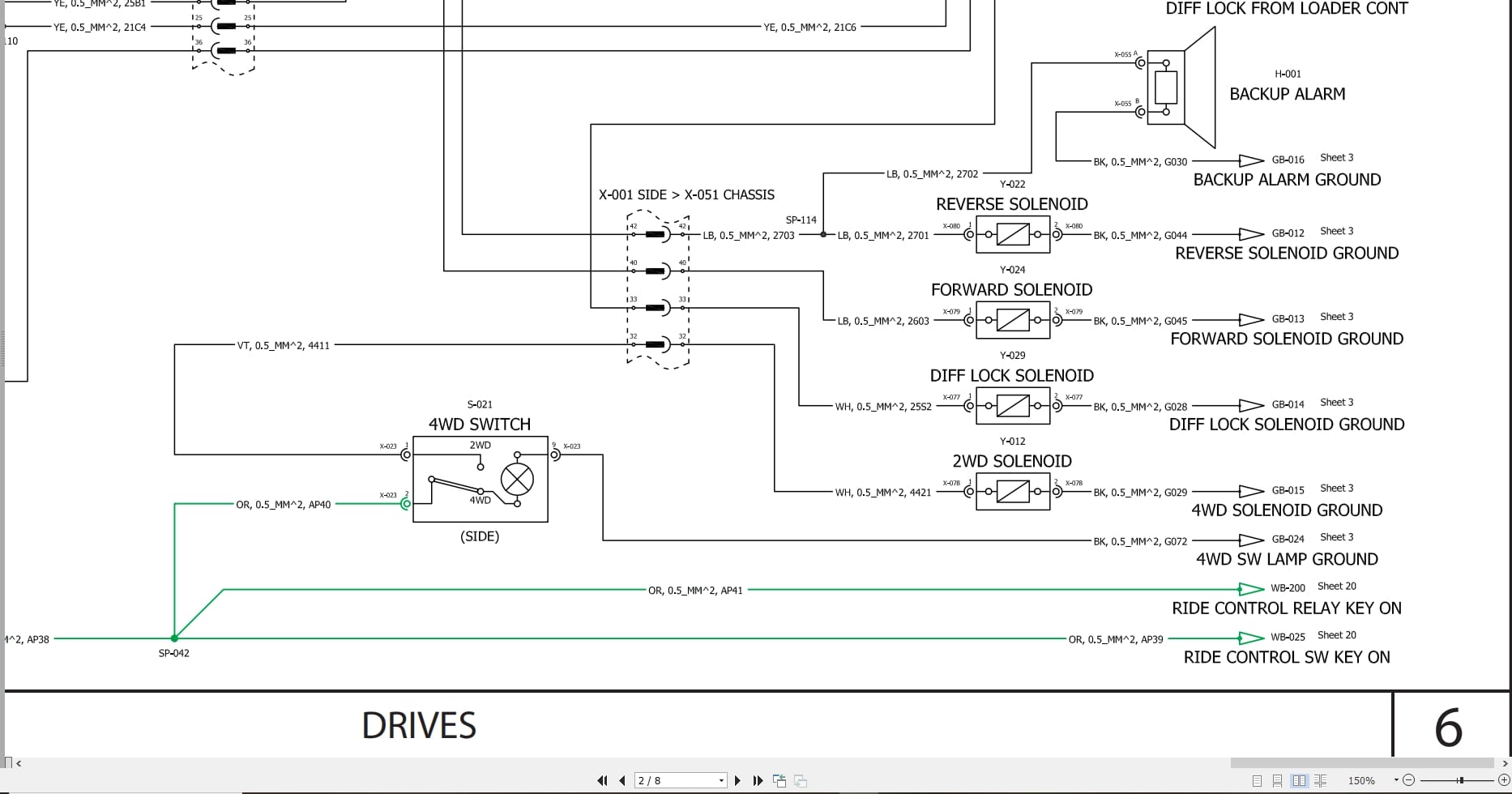Click the 4WD SWITCH title

click(480, 425)
